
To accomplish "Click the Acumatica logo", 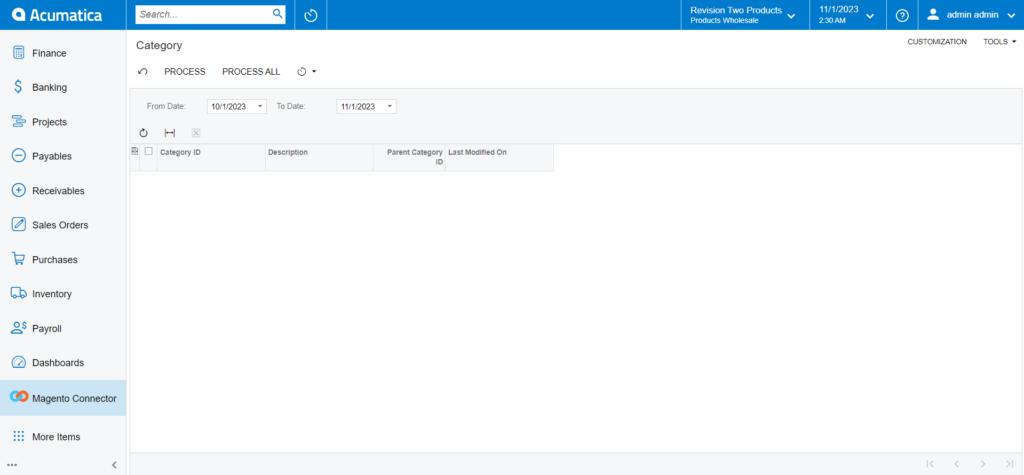I will click(x=57, y=14).
